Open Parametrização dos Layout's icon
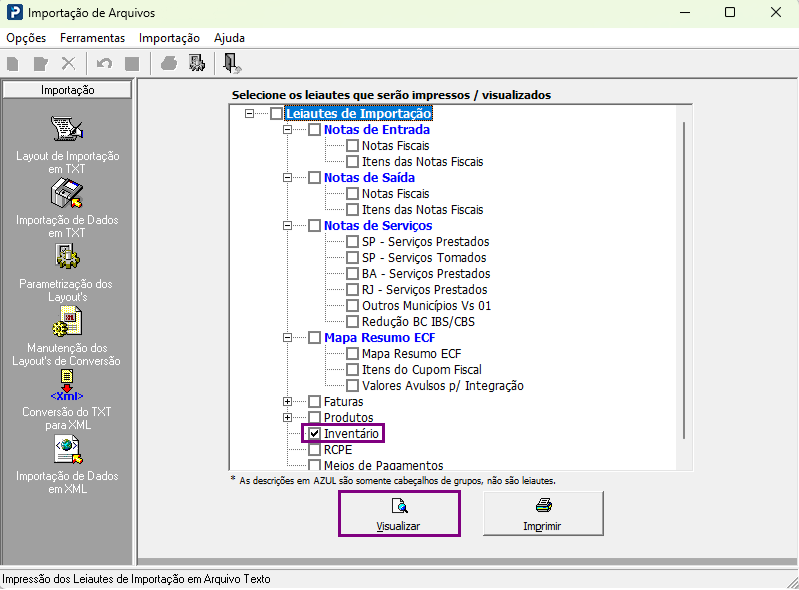This screenshot has width=799, height=590. (67, 256)
